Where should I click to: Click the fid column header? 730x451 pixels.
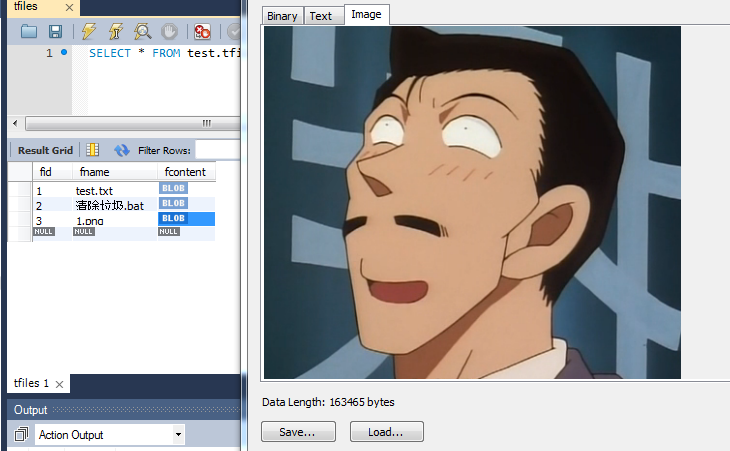point(52,172)
